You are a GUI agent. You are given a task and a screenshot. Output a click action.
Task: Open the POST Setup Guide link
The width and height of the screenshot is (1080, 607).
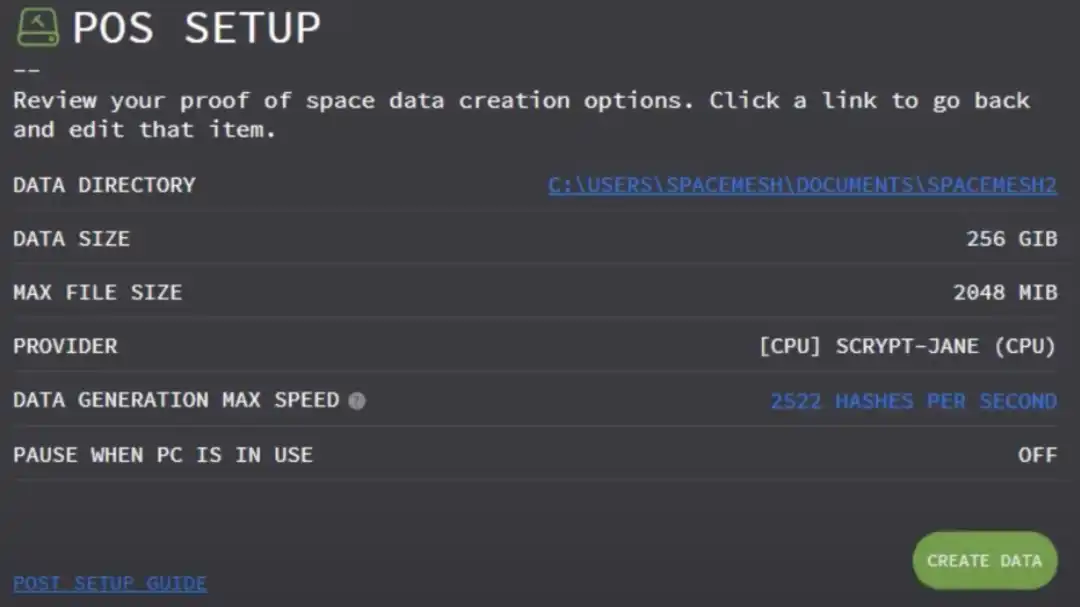110,583
